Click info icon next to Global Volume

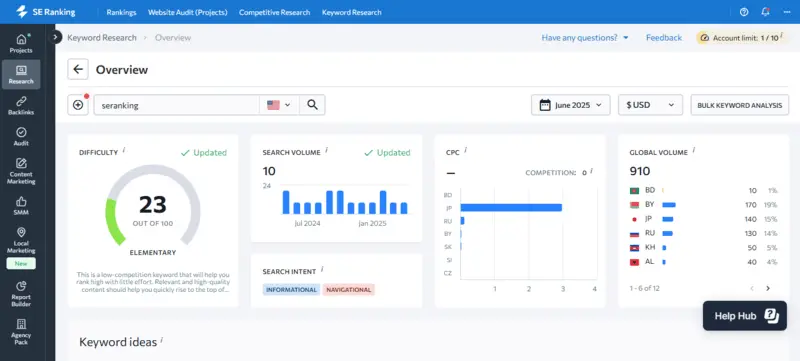(x=694, y=151)
